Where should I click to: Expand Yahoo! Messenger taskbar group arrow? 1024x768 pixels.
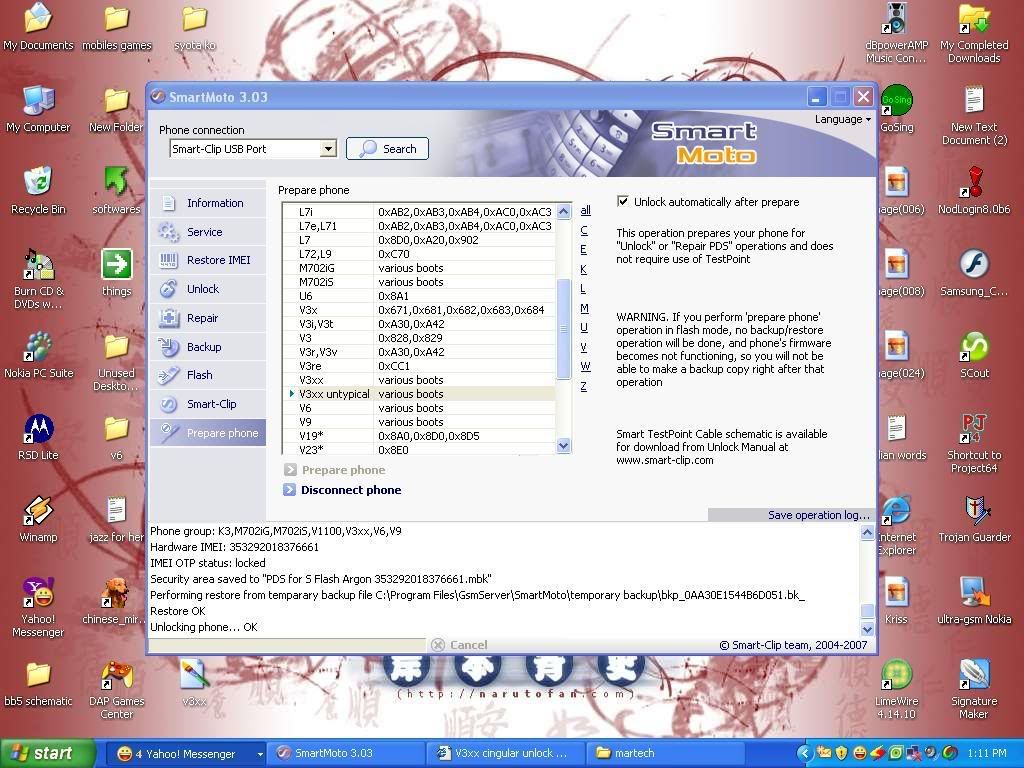[x=260, y=754]
